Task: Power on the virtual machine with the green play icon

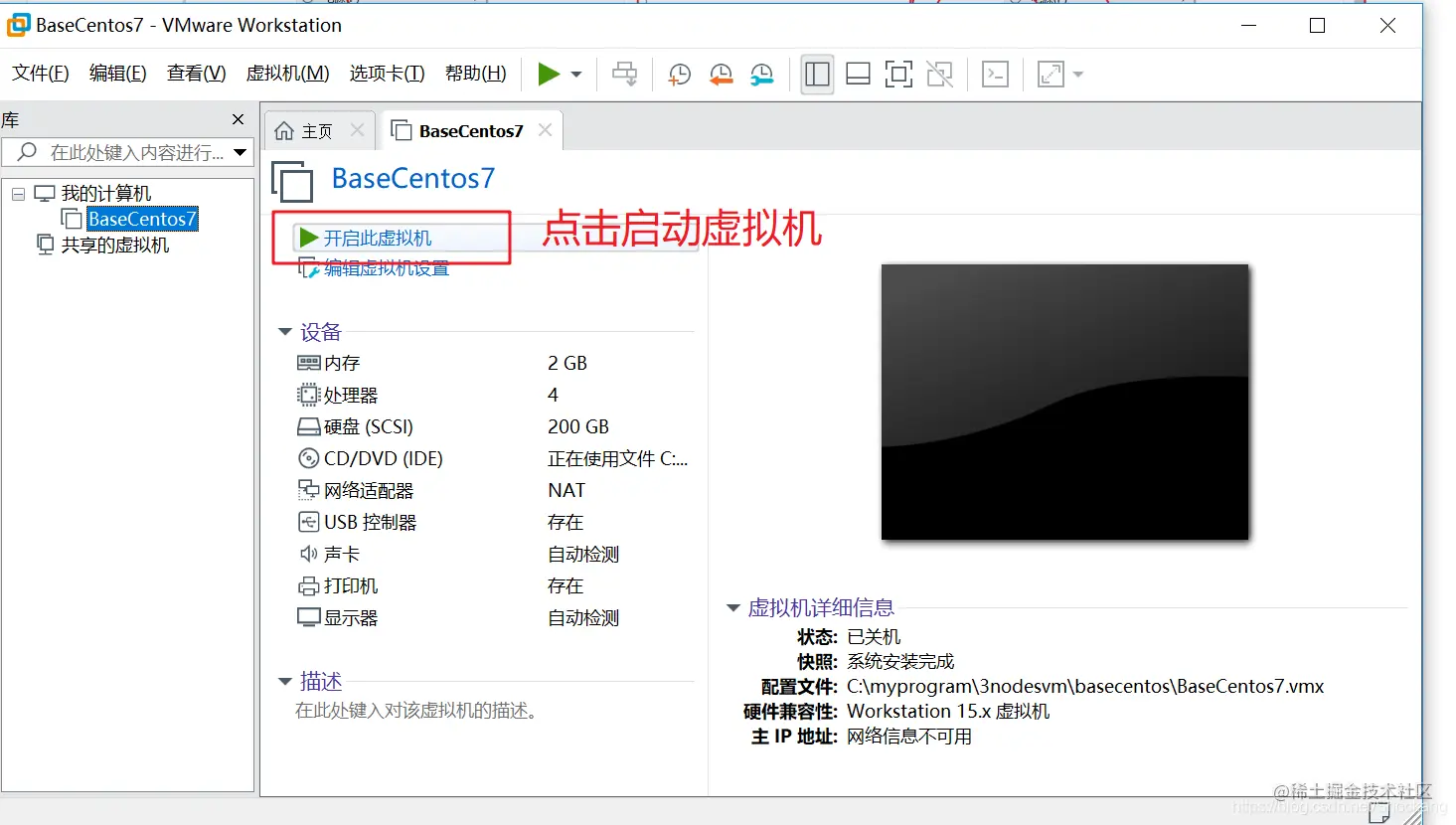Action: 548,74
